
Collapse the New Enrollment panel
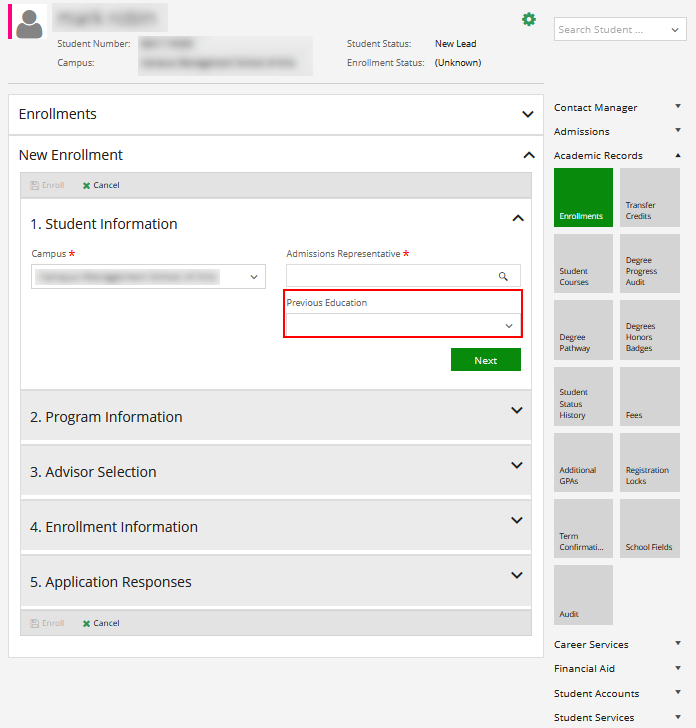tap(529, 155)
